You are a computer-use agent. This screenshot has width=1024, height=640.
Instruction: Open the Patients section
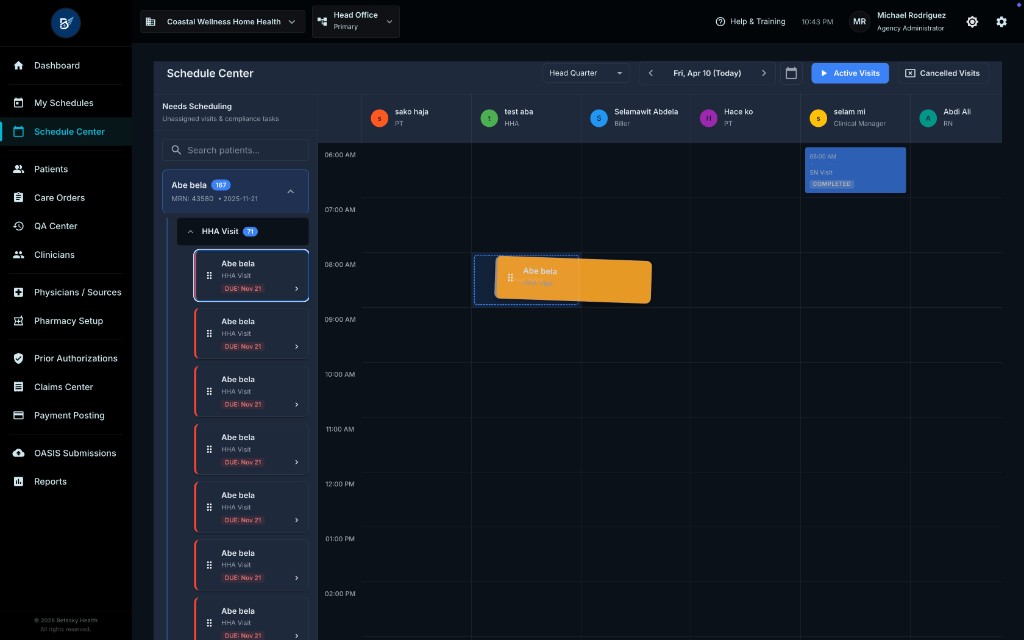pyautogui.click(x=51, y=168)
